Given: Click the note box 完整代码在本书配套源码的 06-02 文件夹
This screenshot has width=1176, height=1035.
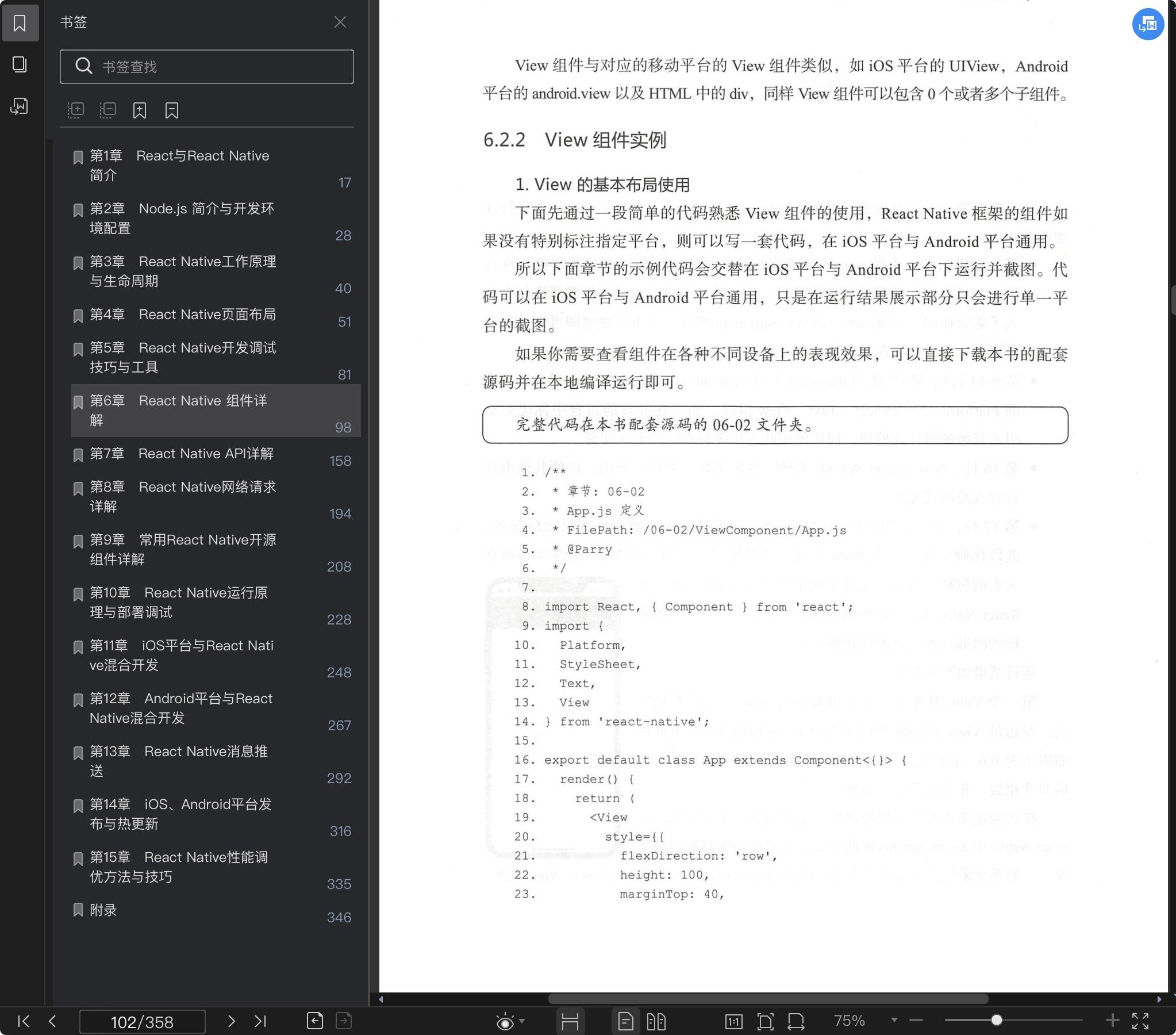Looking at the screenshot, I should coord(775,425).
